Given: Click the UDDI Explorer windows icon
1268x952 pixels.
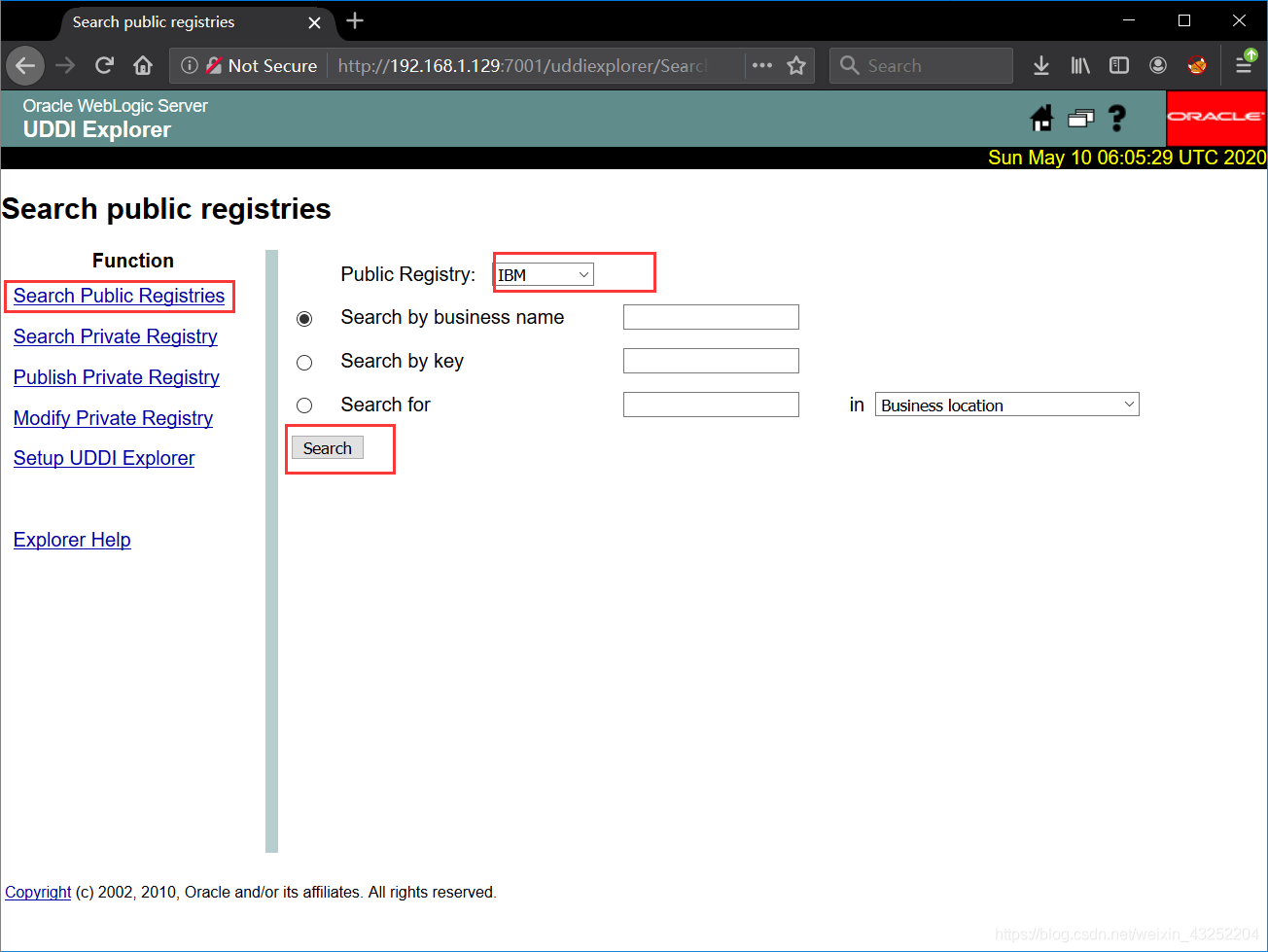Looking at the screenshot, I should coord(1081,119).
